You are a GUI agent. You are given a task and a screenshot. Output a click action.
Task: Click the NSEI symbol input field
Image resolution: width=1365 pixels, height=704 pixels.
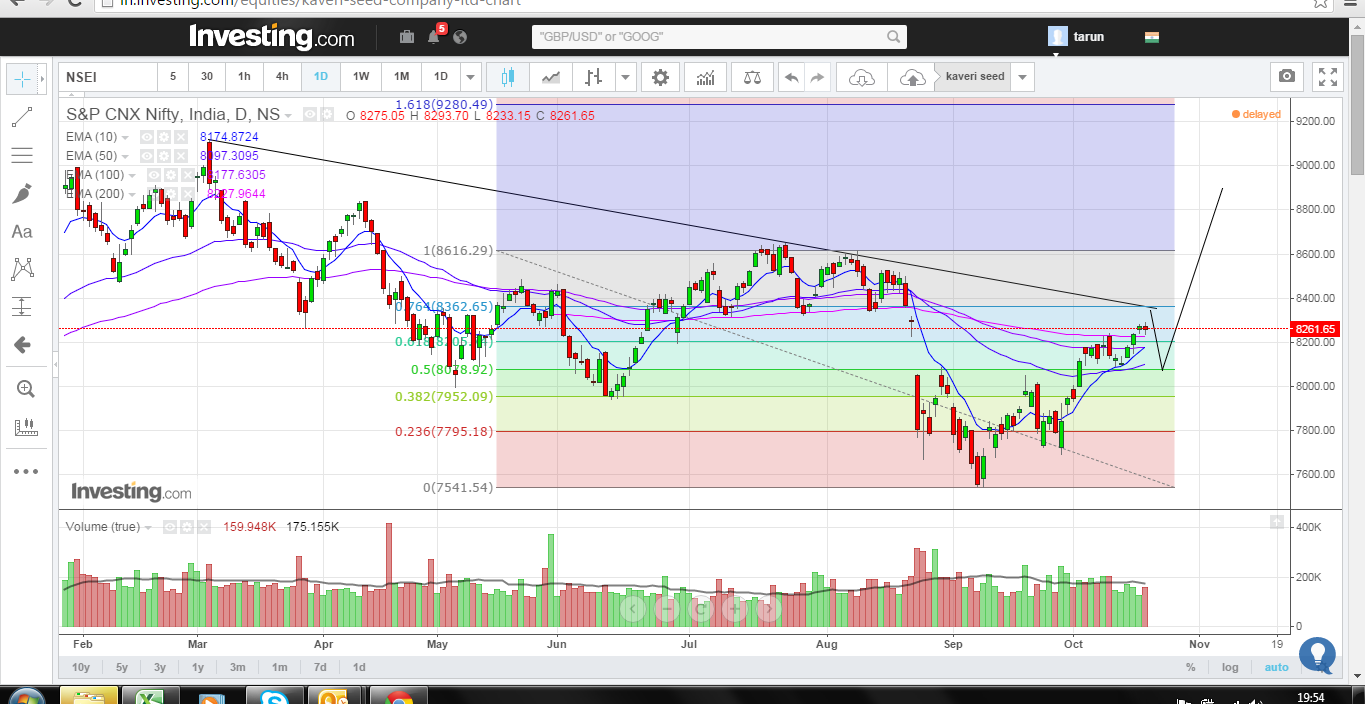(x=106, y=77)
